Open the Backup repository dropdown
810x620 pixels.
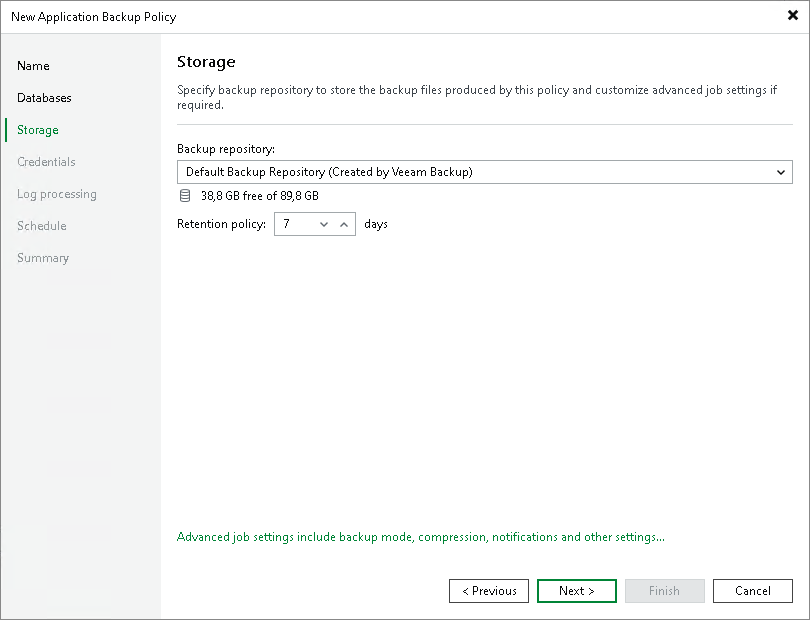click(x=782, y=171)
